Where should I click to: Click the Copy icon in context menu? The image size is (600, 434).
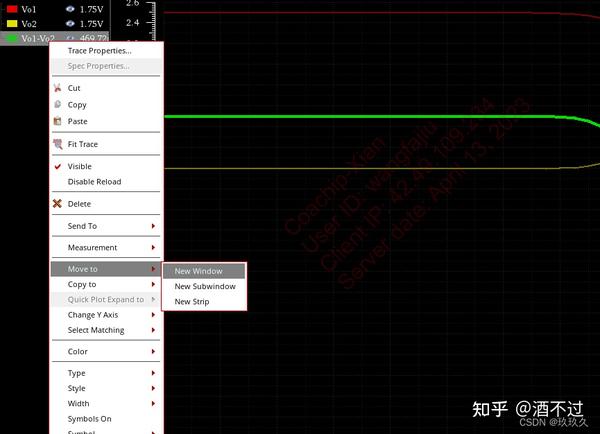[x=57, y=104]
